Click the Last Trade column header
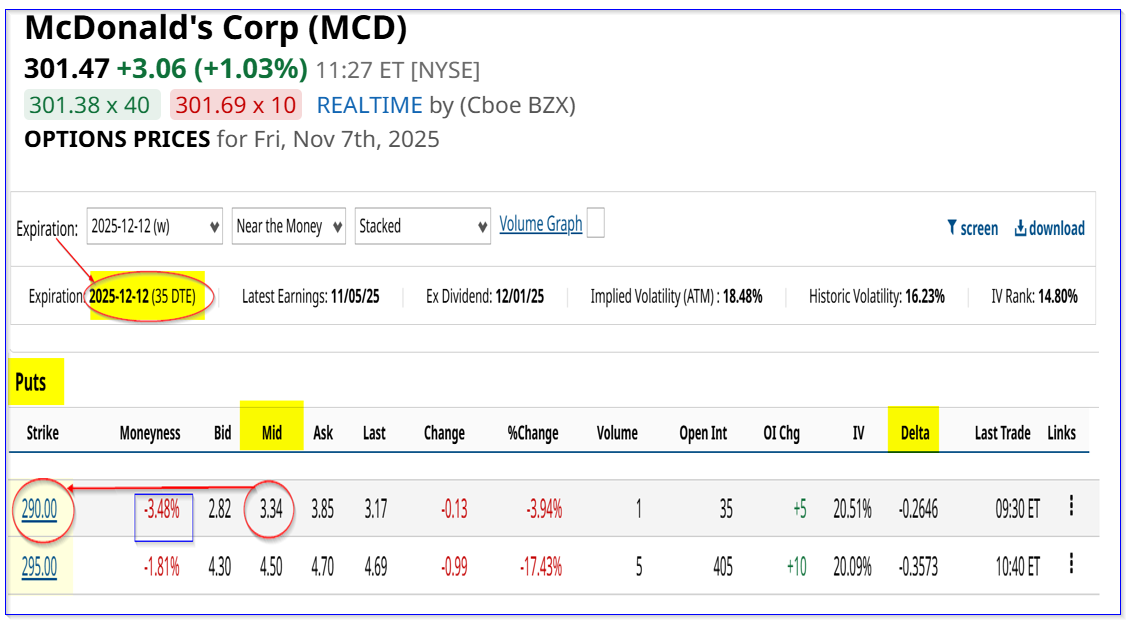The height and width of the screenshot is (622, 1133). [1002, 433]
